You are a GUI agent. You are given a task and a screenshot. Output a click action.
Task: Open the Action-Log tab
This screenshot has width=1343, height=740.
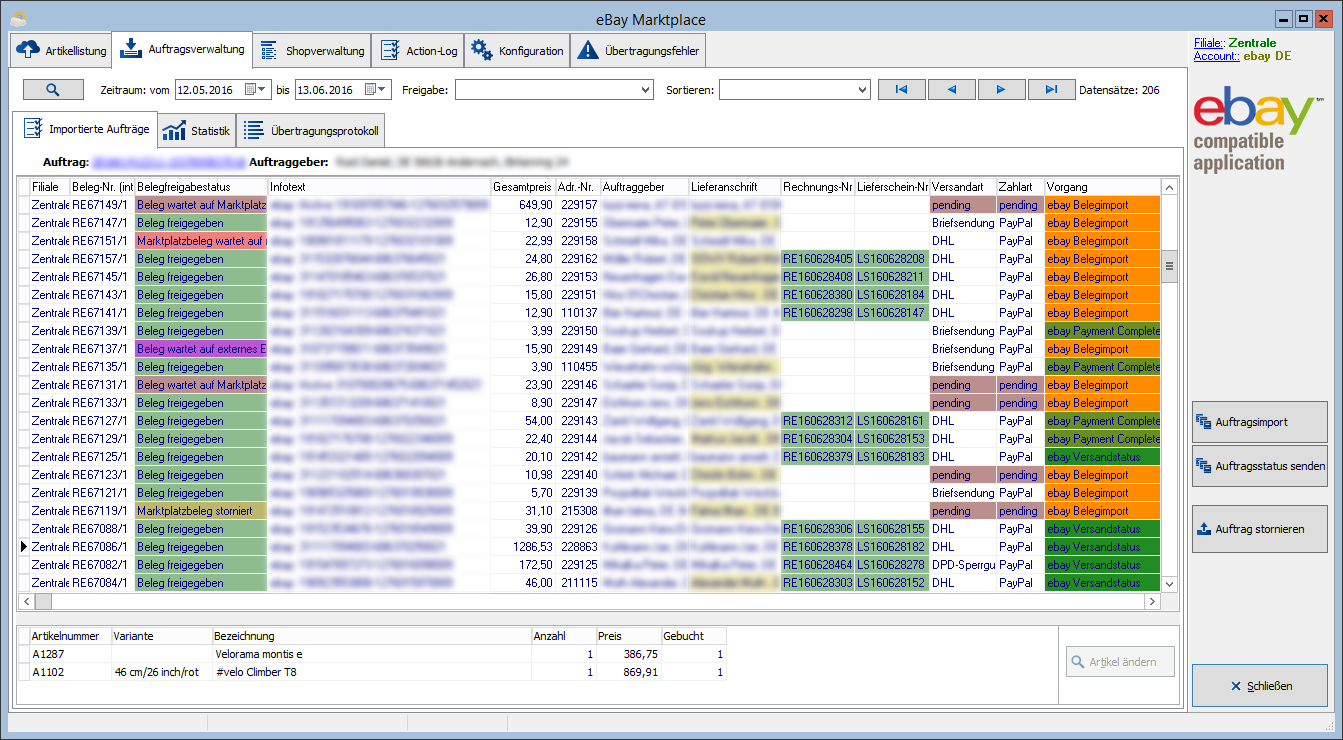(x=417, y=51)
